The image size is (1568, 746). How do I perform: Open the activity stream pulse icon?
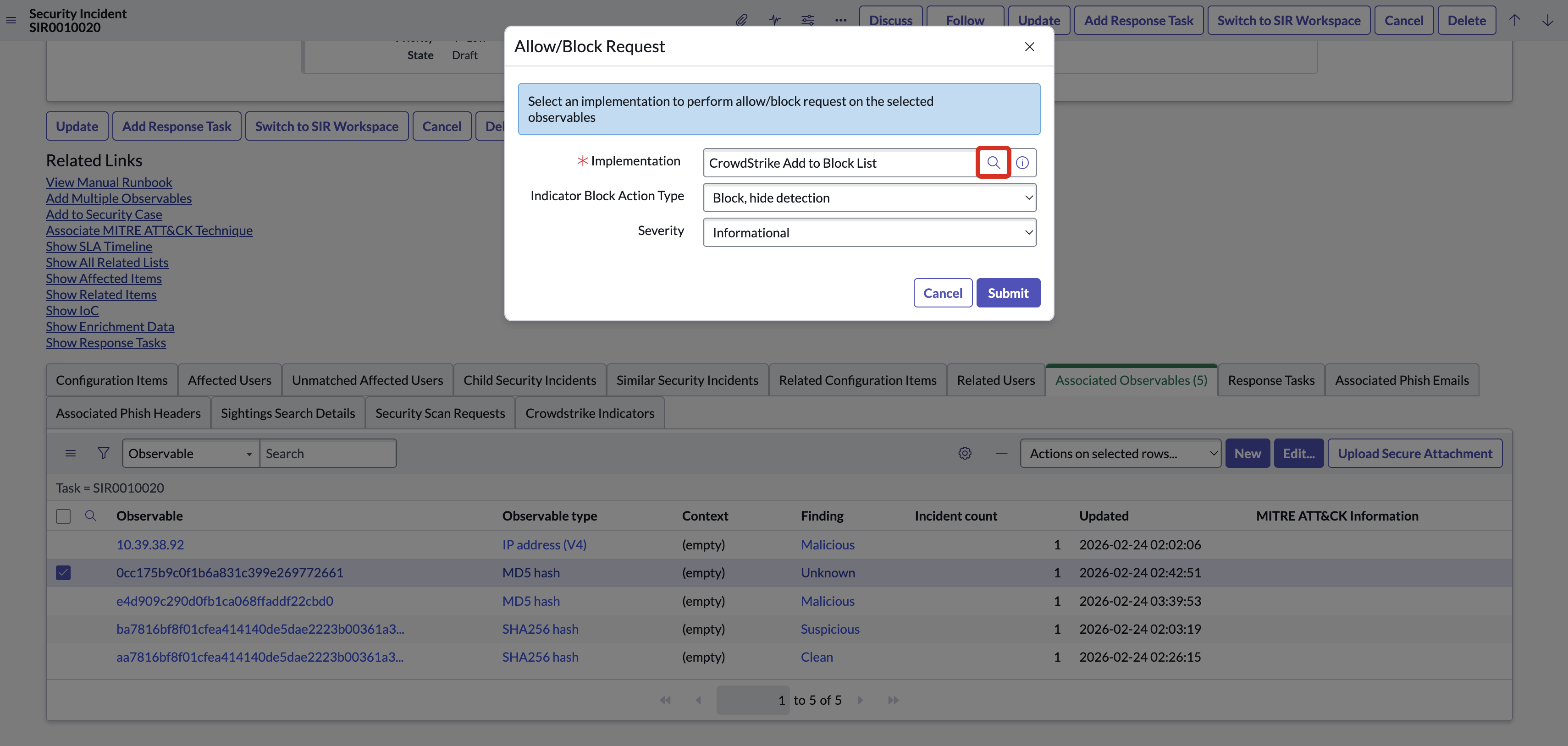[774, 20]
